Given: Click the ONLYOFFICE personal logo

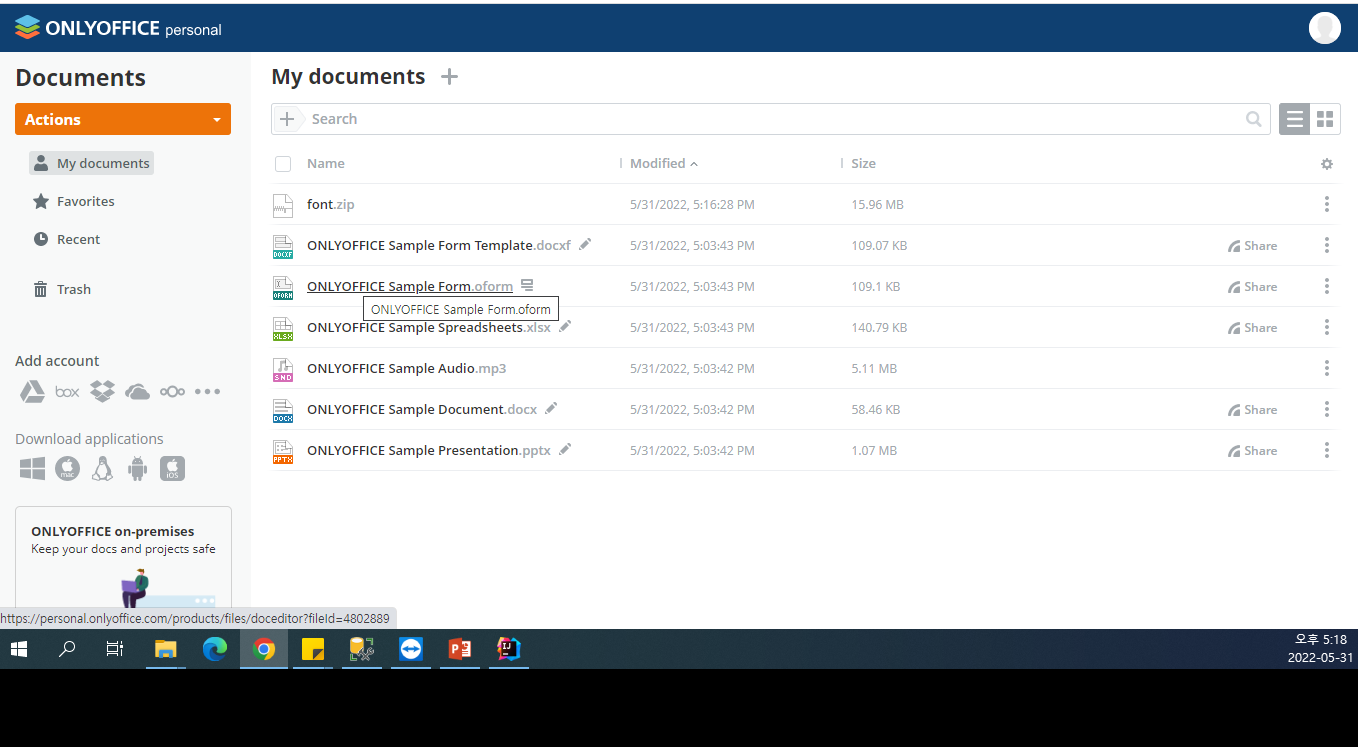Looking at the screenshot, I should 118,28.
